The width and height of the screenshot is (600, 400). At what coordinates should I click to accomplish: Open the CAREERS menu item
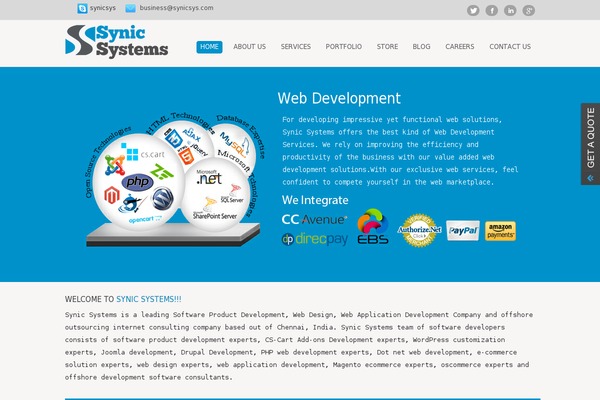[x=460, y=47]
